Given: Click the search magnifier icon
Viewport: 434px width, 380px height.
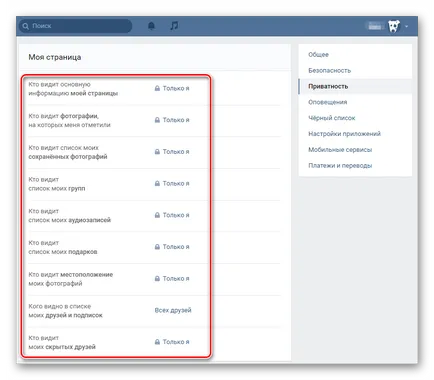Looking at the screenshot, I should [26, 26].
